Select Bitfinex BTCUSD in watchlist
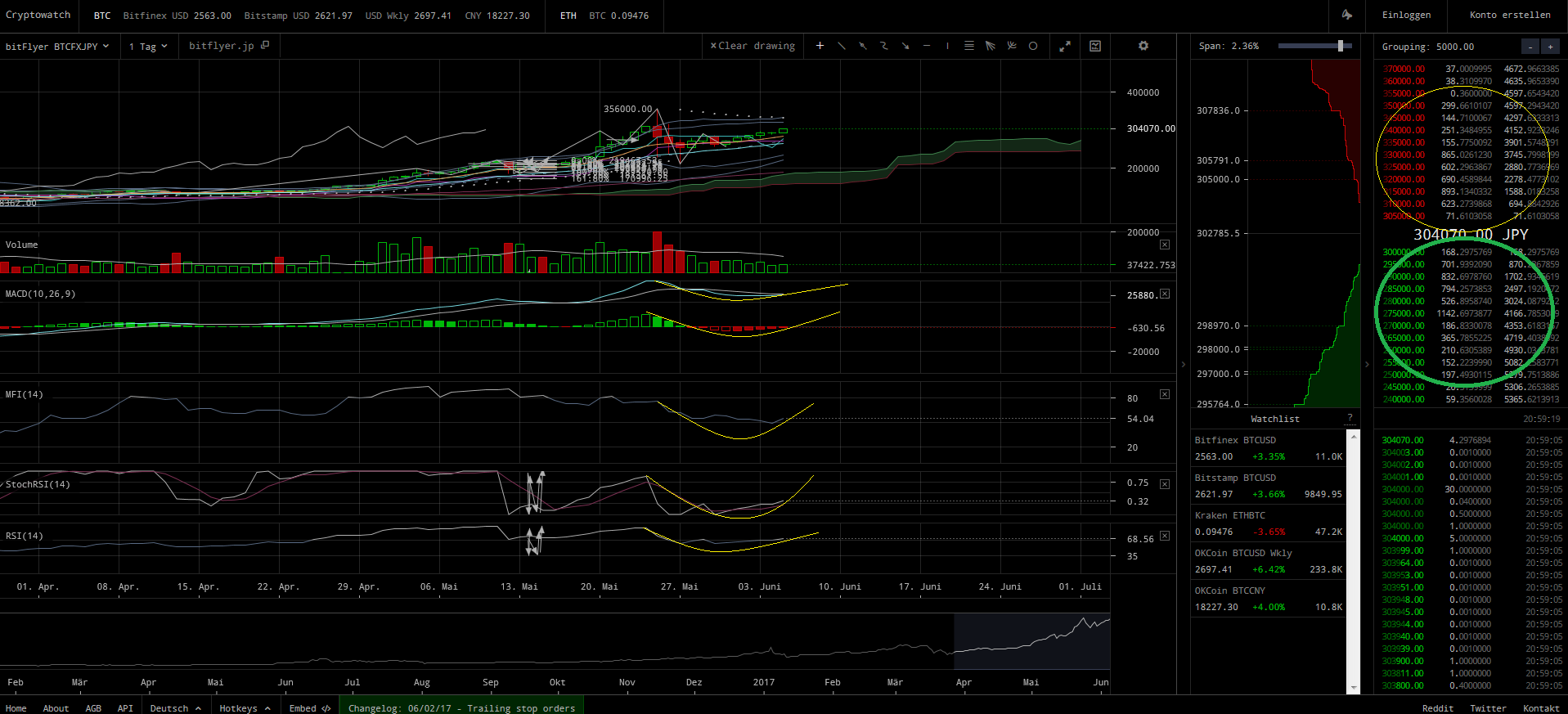This screenshot has height=714, width=1568. [1269, 448]
